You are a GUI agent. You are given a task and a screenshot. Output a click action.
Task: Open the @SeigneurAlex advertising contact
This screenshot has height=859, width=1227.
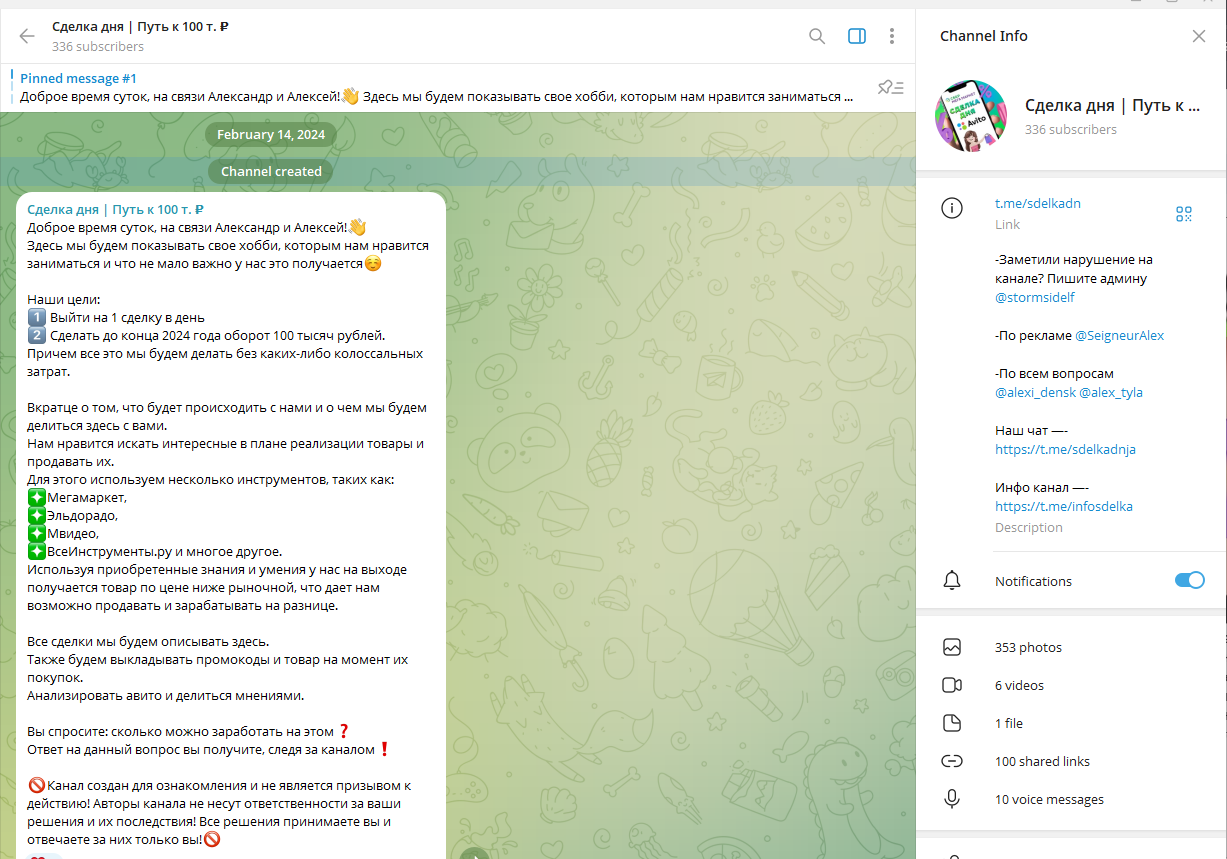[x=1119, y=336]
